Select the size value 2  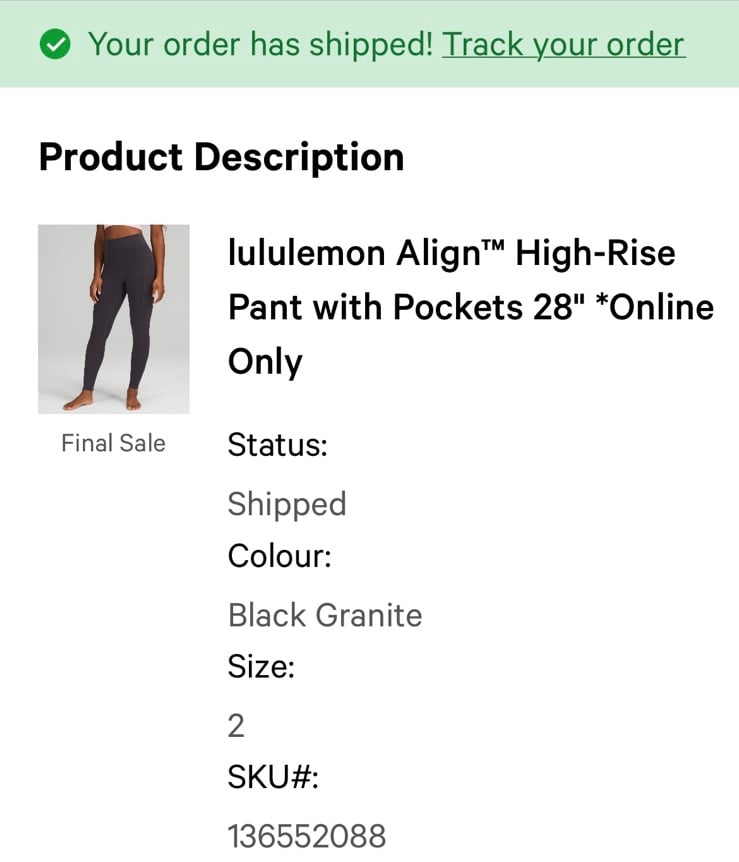(236, 725)
